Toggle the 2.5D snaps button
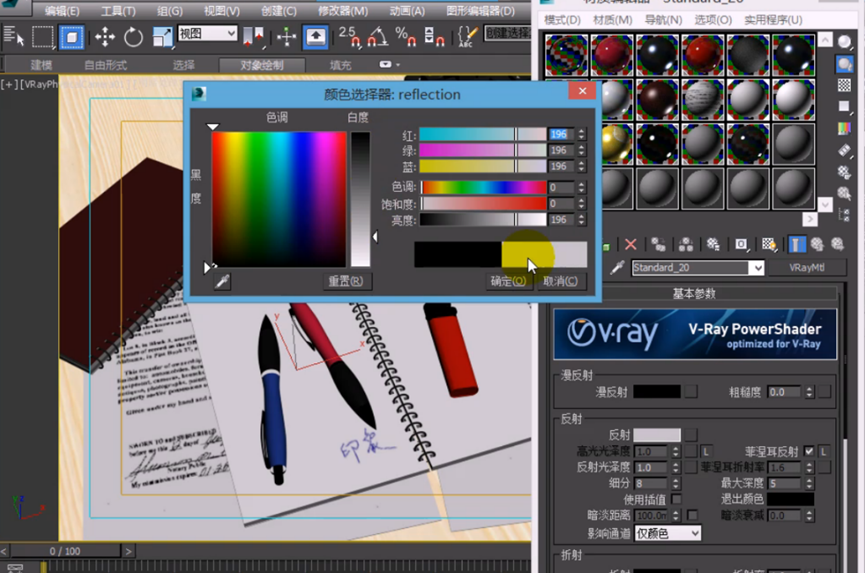Screen dimensions: 865x573 349,37
